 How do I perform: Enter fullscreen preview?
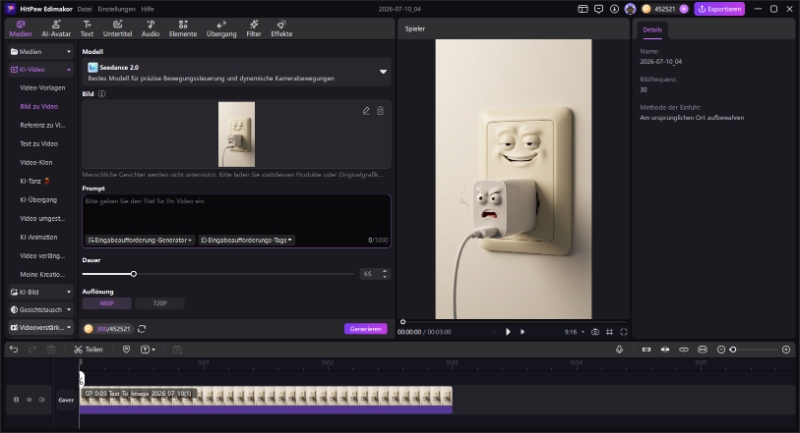click(623, 332)
